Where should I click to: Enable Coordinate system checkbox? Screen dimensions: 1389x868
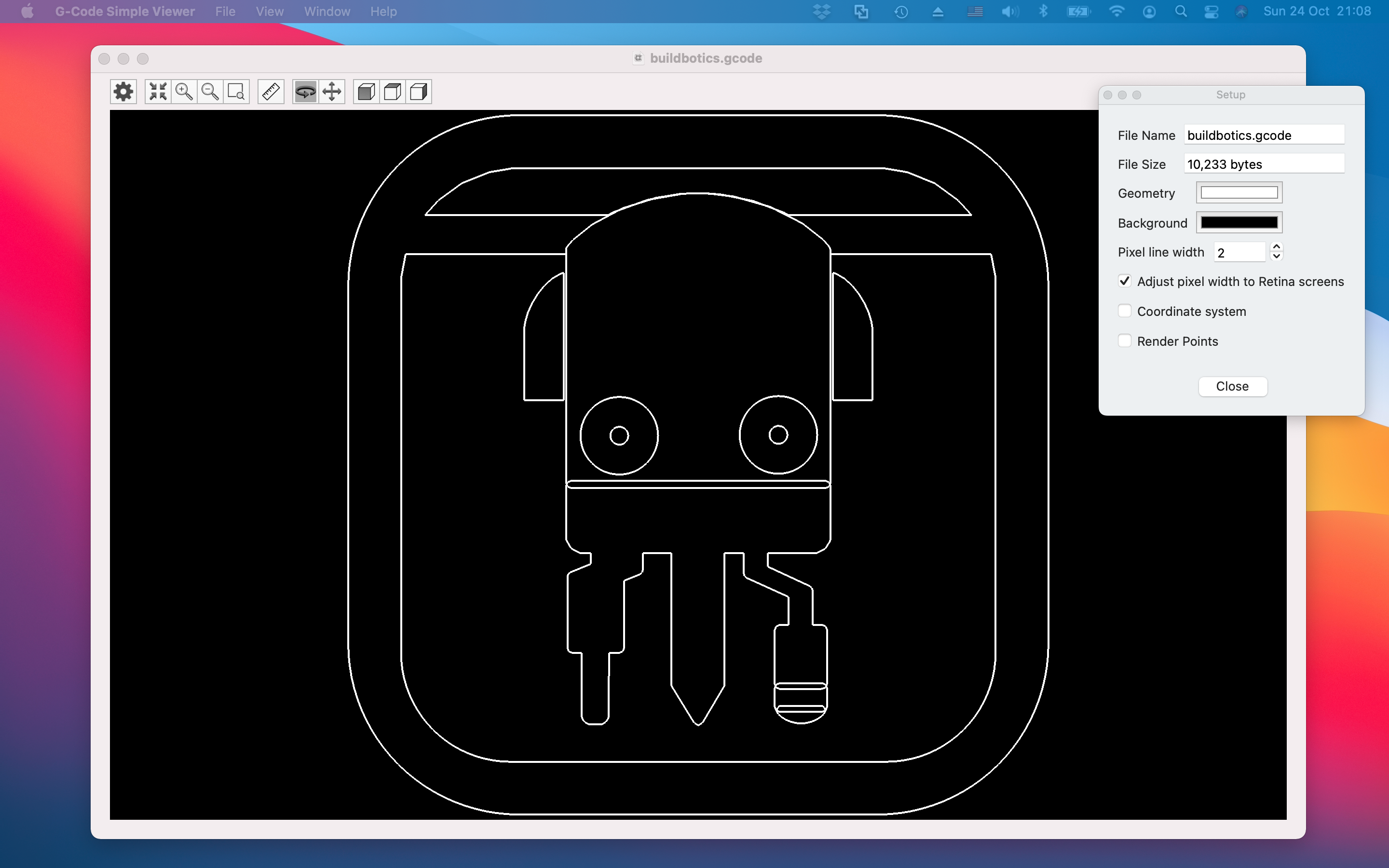click(x=1124, y=311)
